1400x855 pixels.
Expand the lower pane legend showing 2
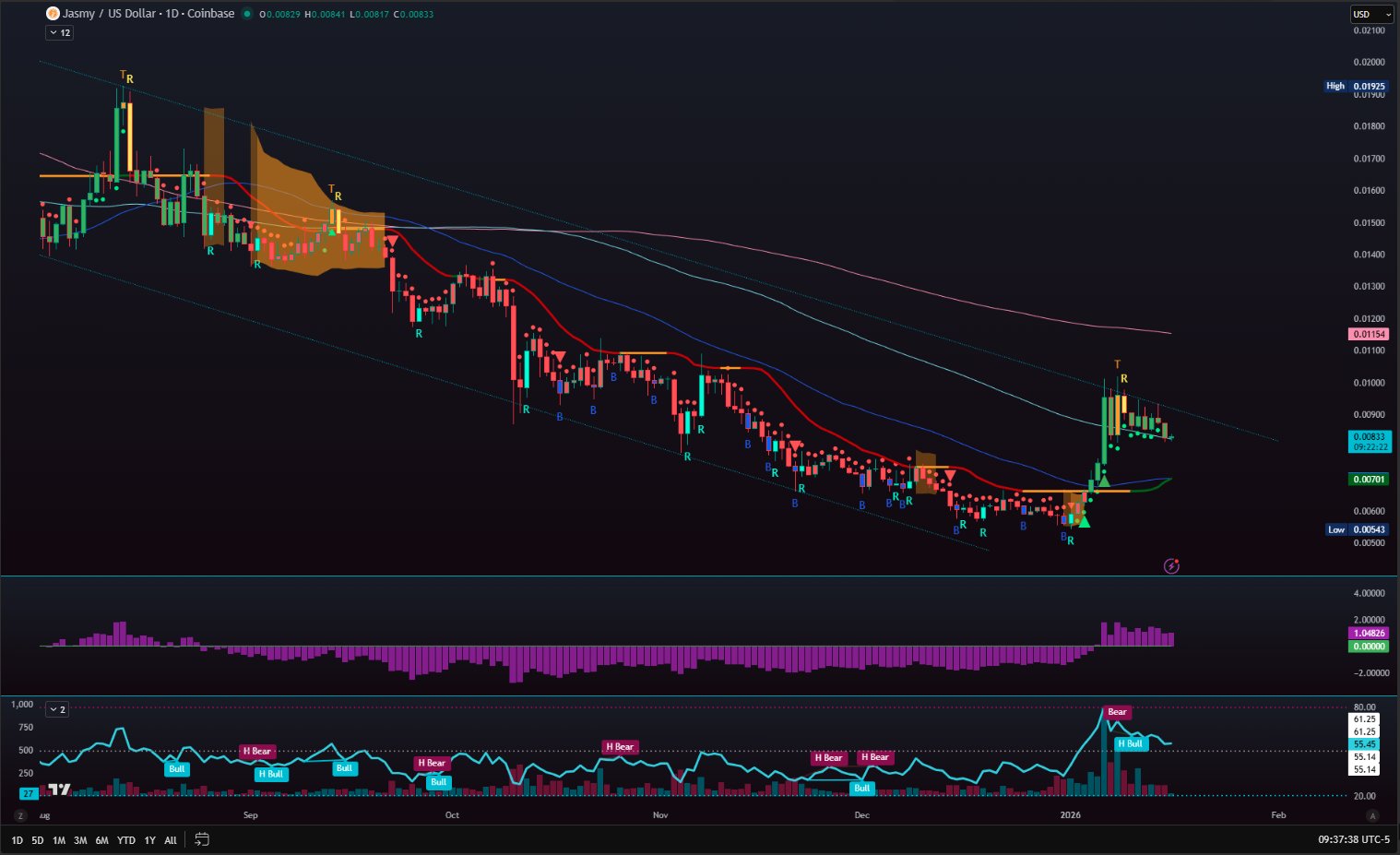(57, 709)
